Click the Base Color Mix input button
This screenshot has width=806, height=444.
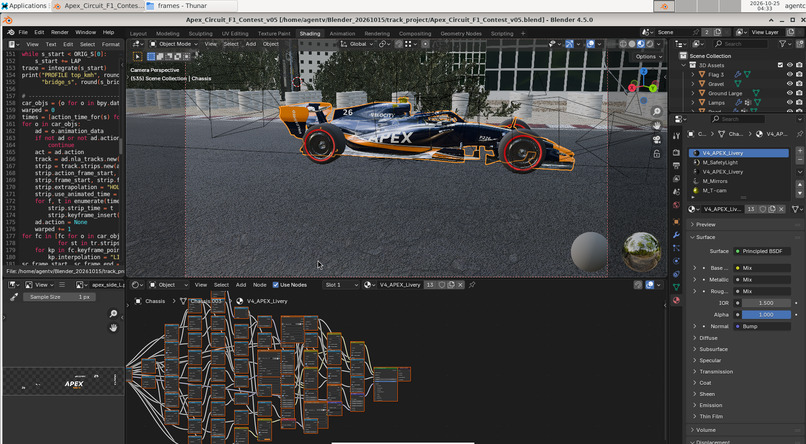(x=762, y=268)
